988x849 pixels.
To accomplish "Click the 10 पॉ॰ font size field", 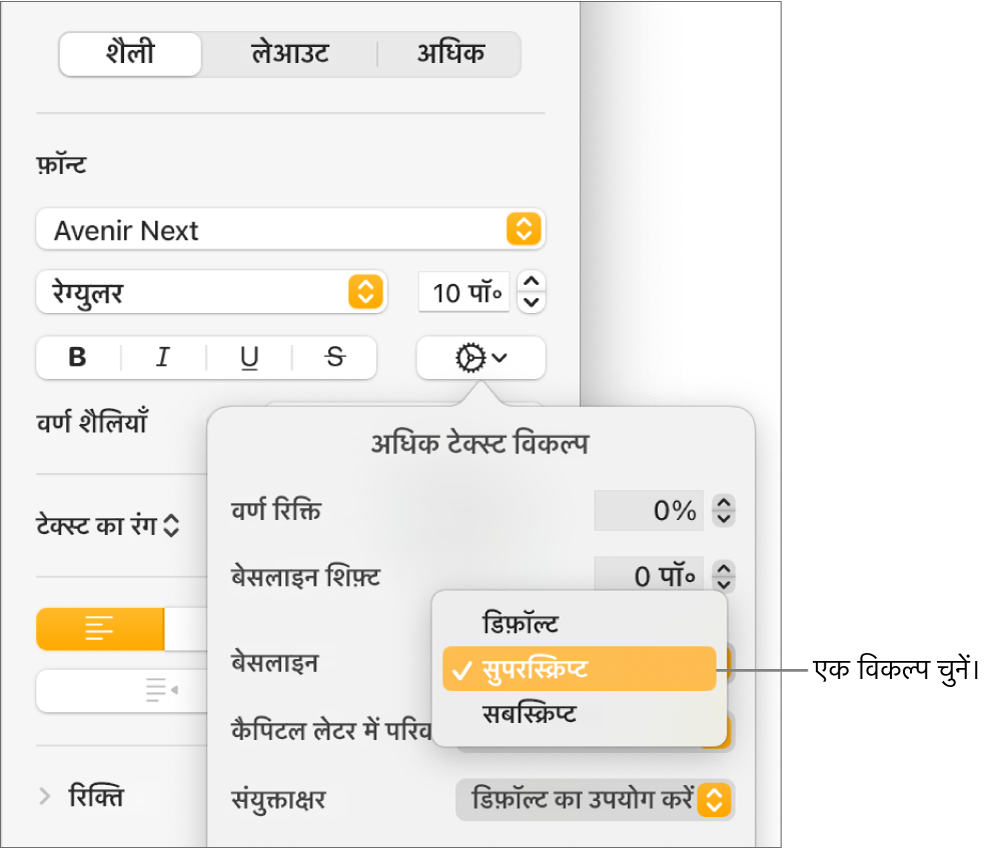I will [464, 292].
